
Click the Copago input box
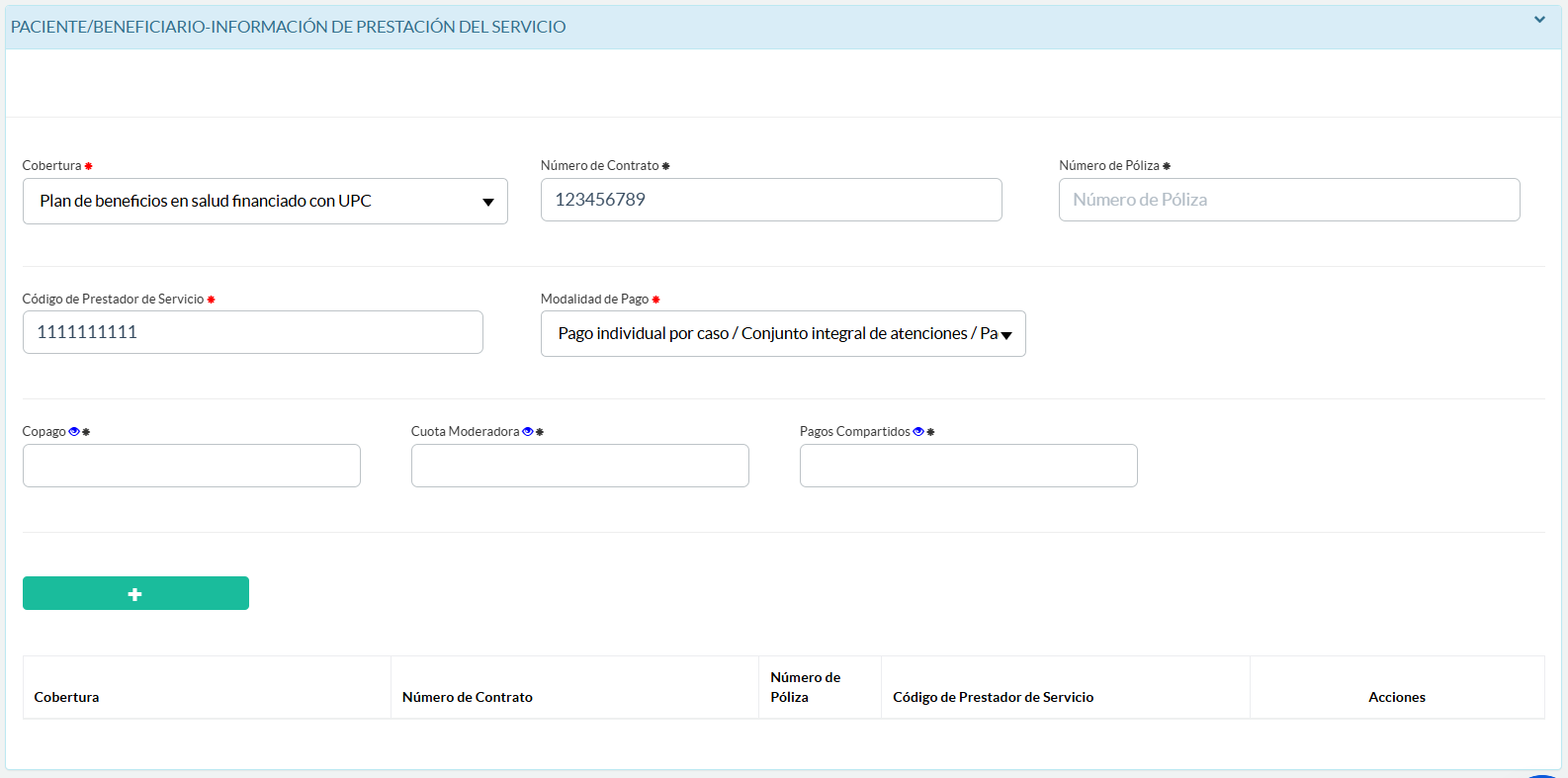coord(191,466)
